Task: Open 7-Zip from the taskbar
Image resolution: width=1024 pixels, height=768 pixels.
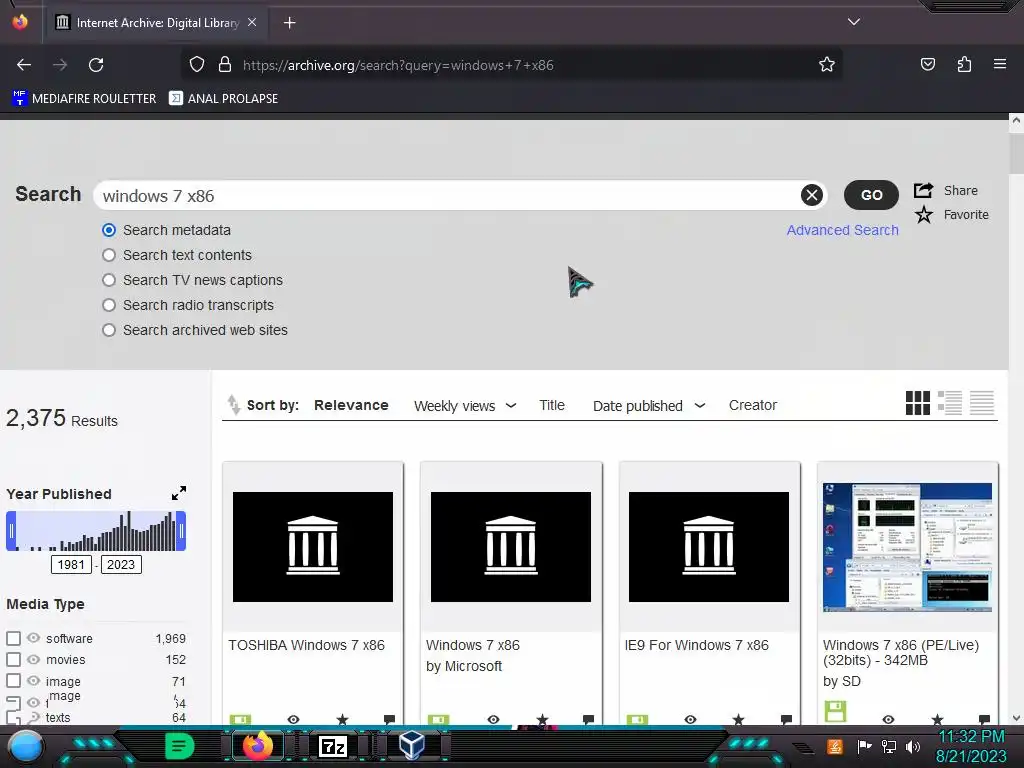Action: [332, 746]
